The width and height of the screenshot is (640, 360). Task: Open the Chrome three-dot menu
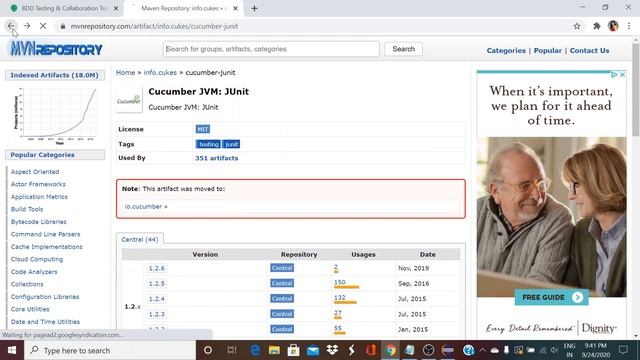(629, 26)
